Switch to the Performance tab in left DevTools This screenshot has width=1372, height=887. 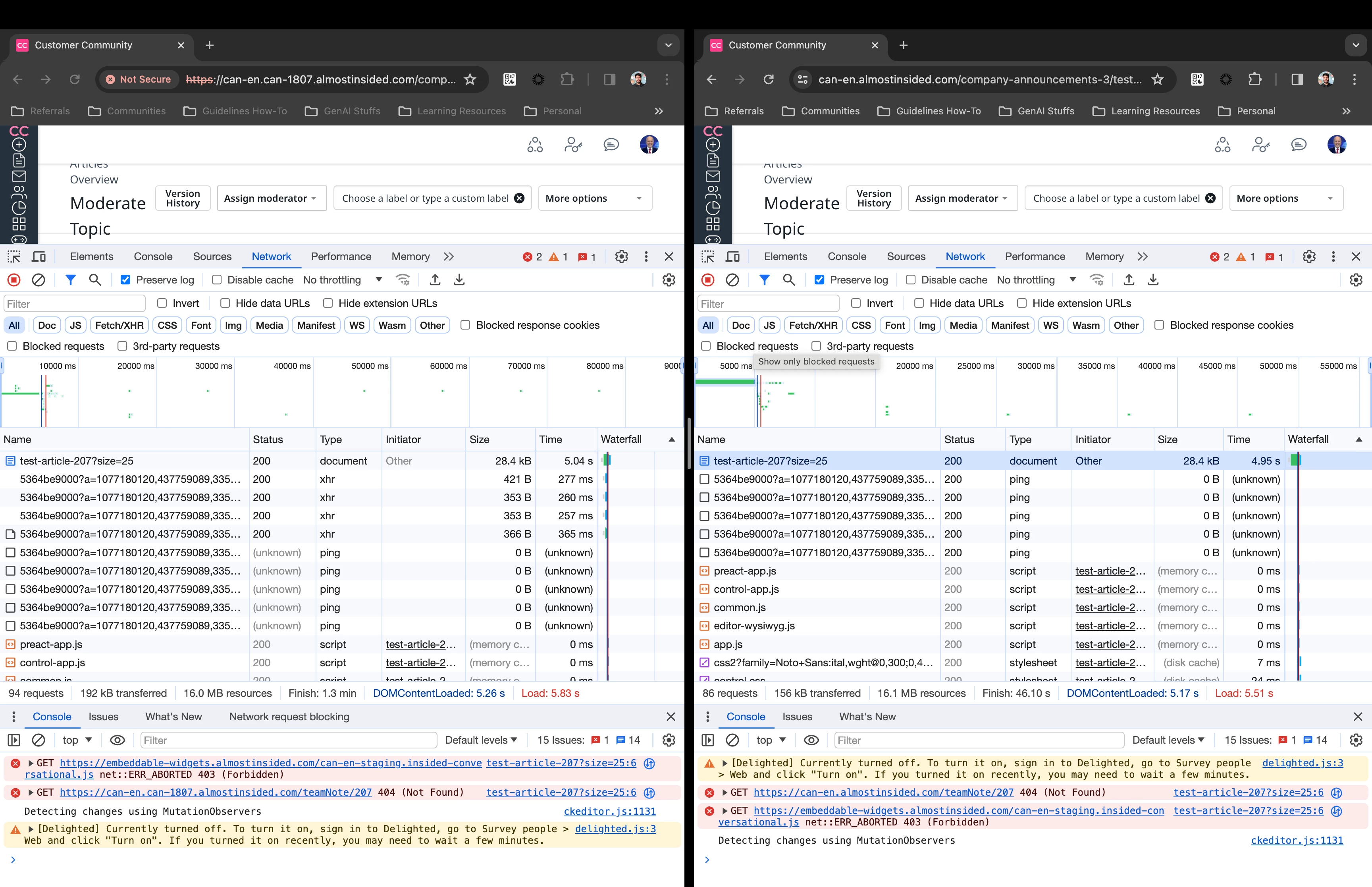click(341, 257)
